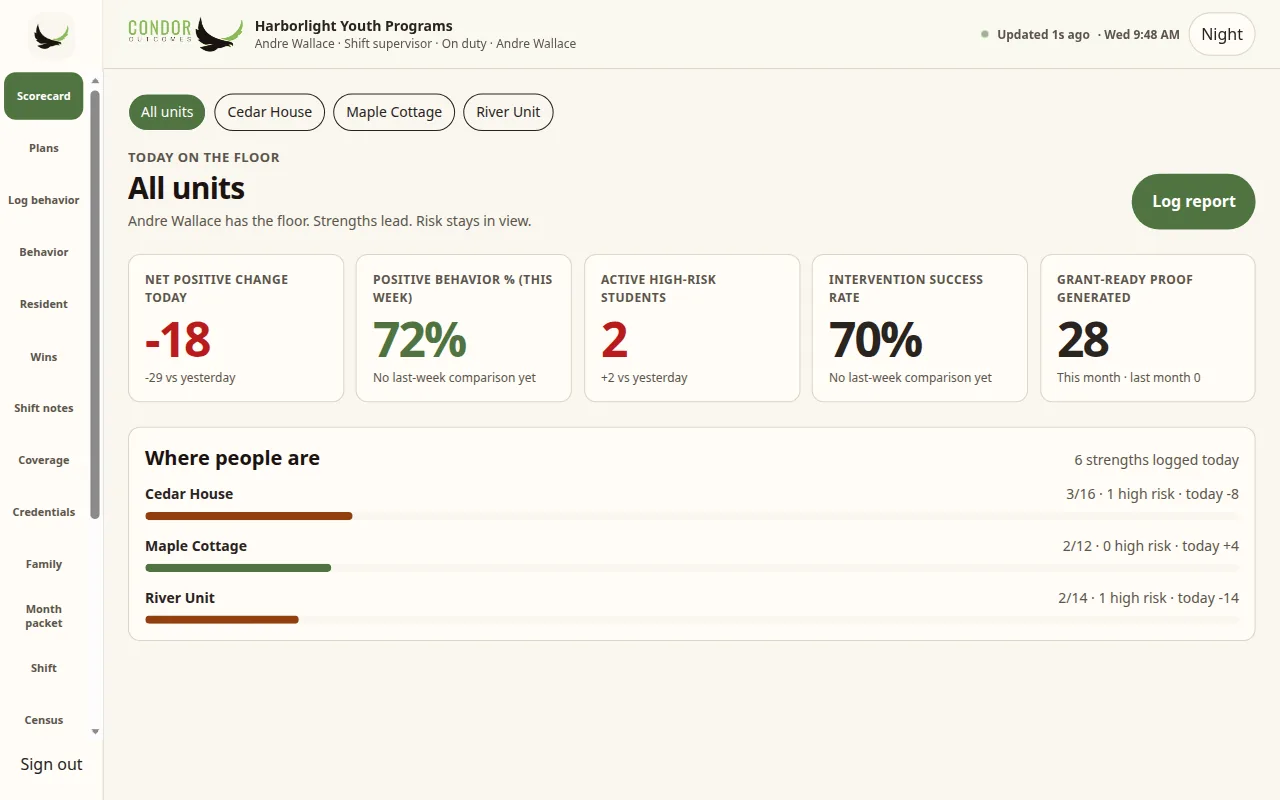Open Month packet in the sidebar

click(44, 616)
